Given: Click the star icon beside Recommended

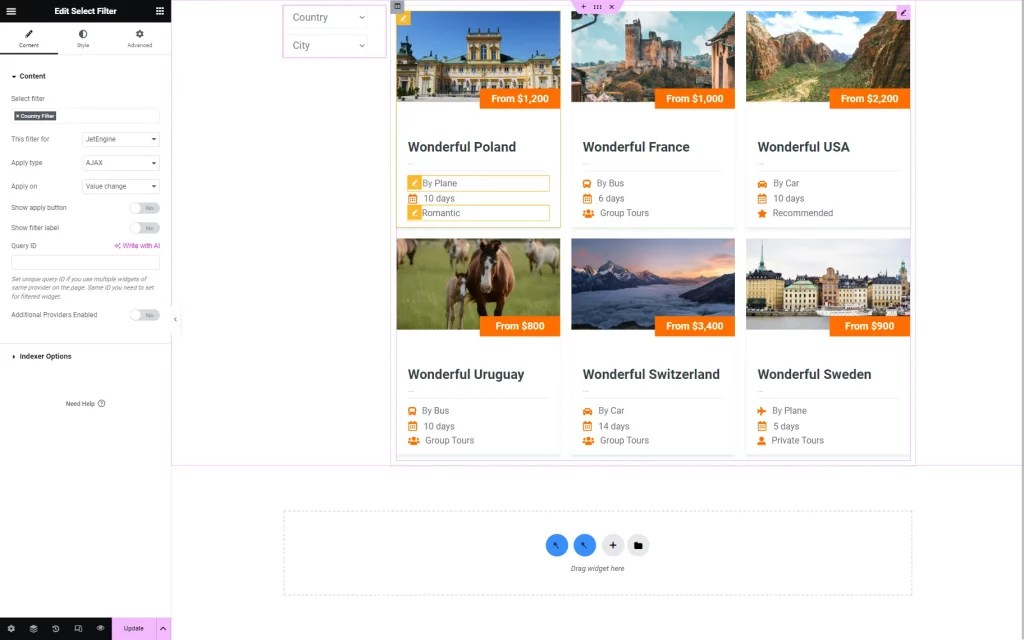Looking at the screenshot, I should 762,214.
